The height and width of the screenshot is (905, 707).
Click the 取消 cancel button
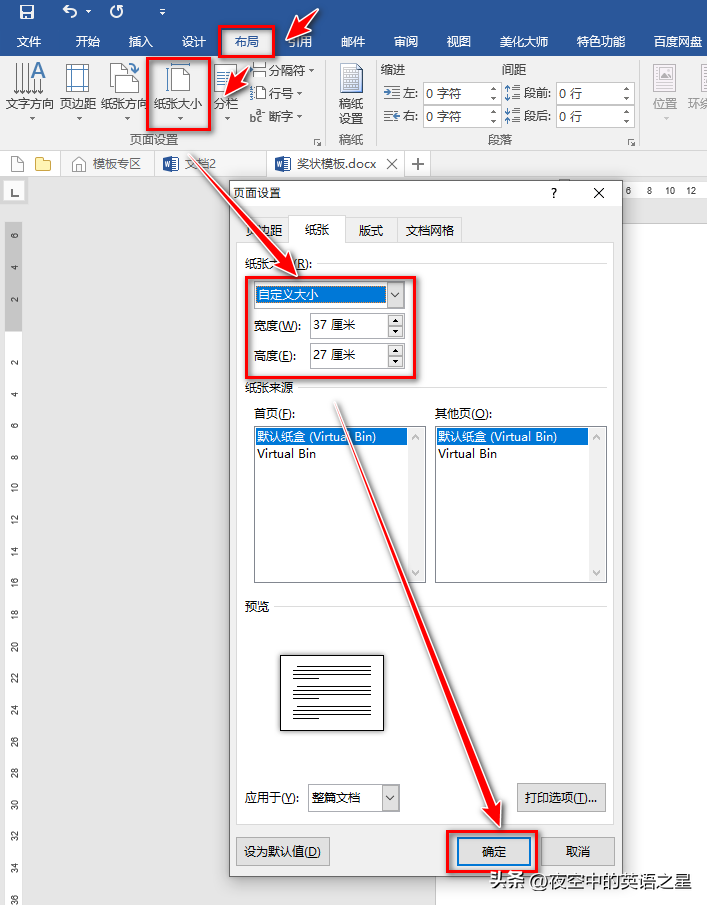tap(578, 851)
